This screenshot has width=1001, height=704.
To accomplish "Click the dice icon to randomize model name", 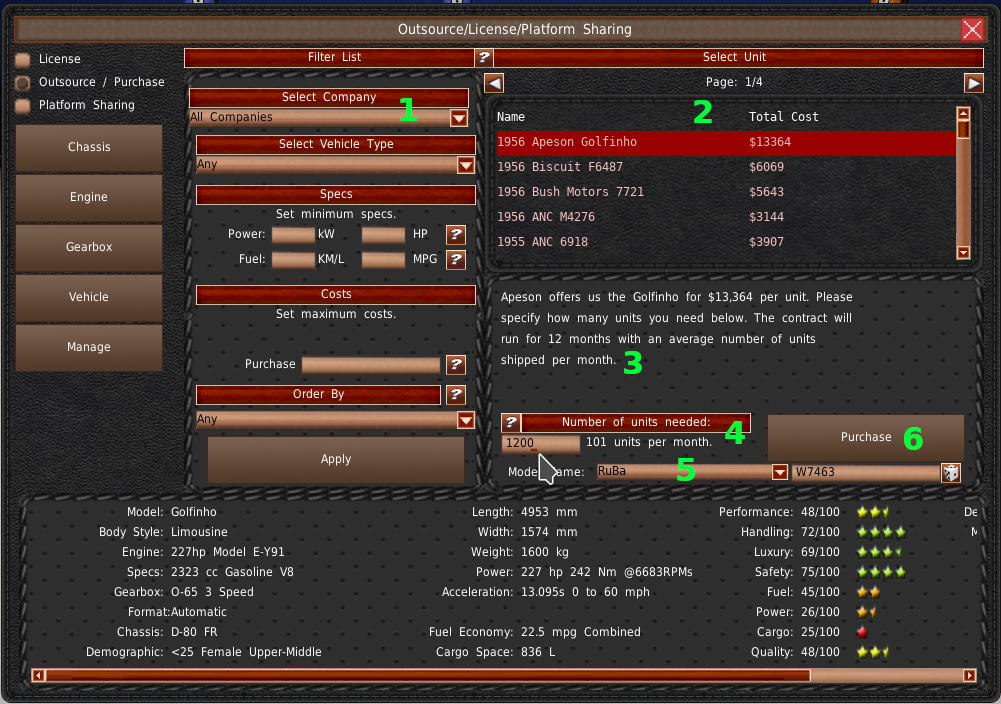I will click(950, 472).
